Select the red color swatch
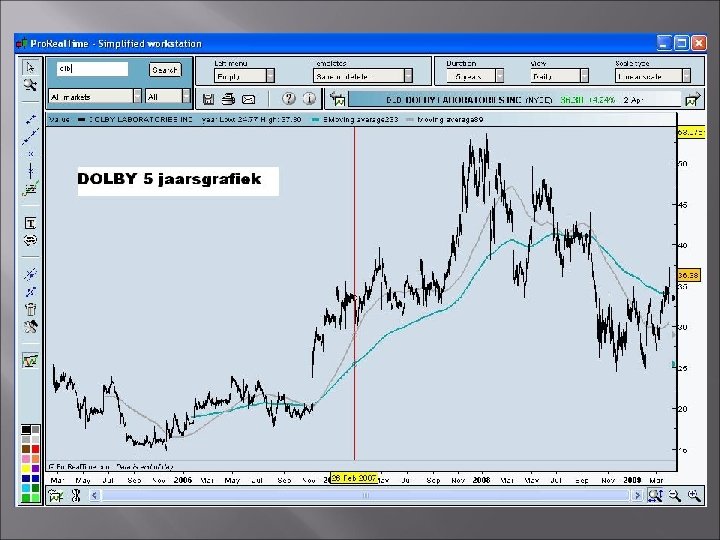 point(35,449)
